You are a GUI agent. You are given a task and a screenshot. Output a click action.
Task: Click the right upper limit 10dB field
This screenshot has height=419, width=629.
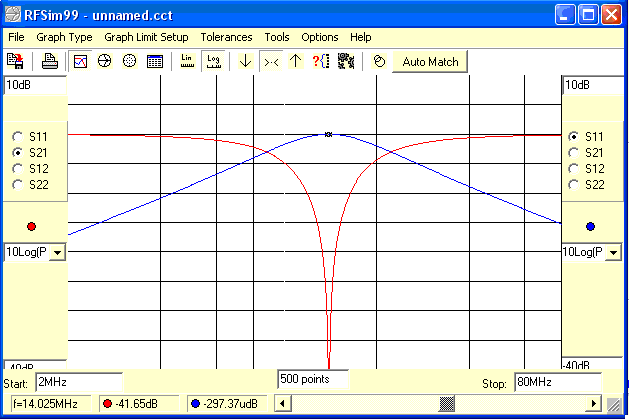click(x=593, y=85)
